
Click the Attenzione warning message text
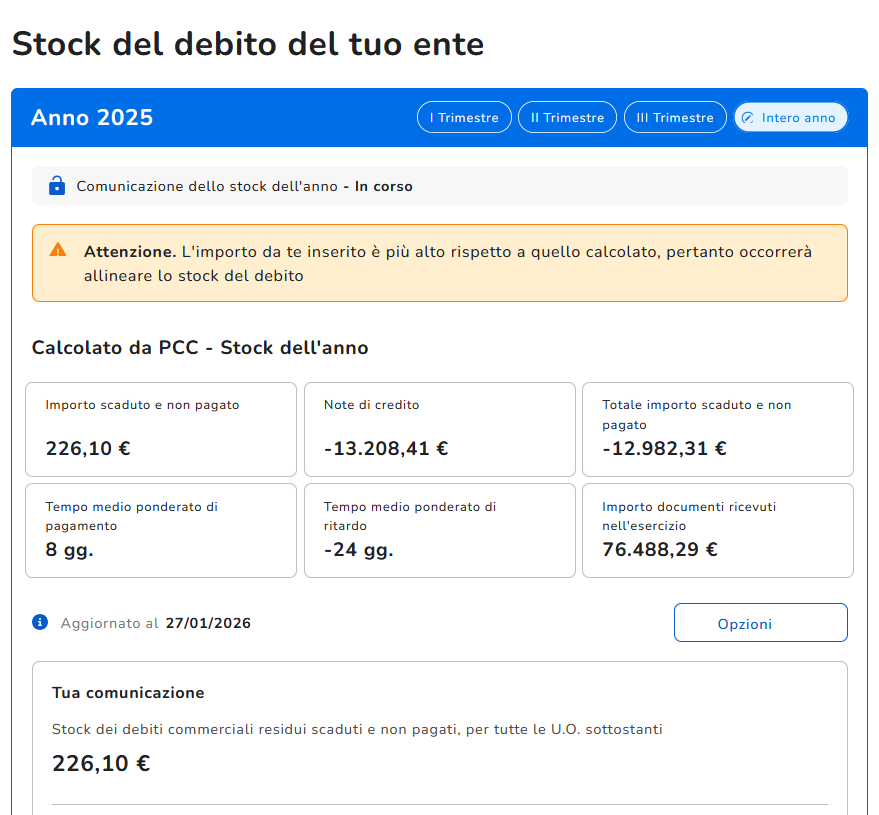pos(447,263)
